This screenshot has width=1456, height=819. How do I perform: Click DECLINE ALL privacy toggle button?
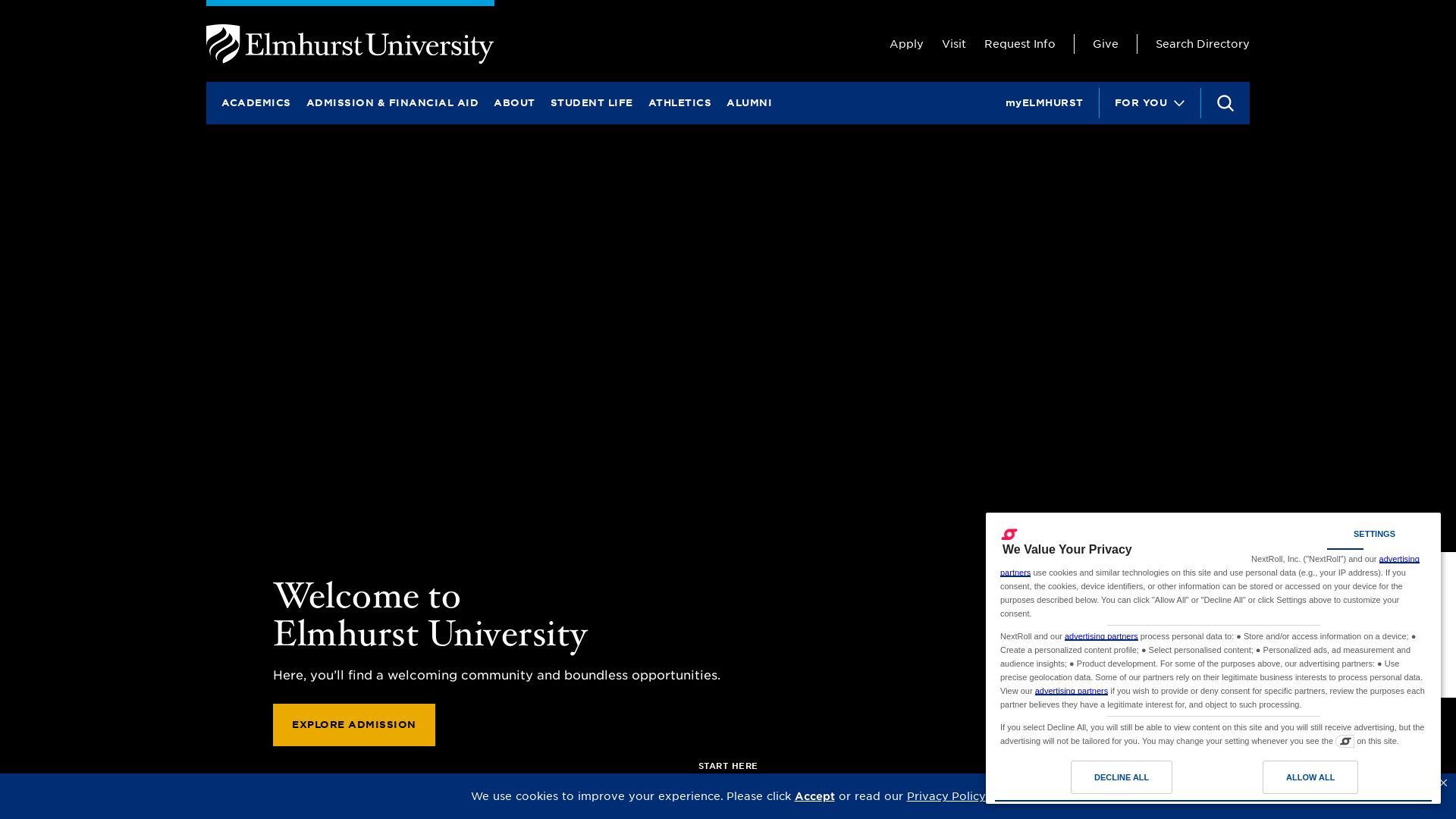click(x=1121, y=777)
